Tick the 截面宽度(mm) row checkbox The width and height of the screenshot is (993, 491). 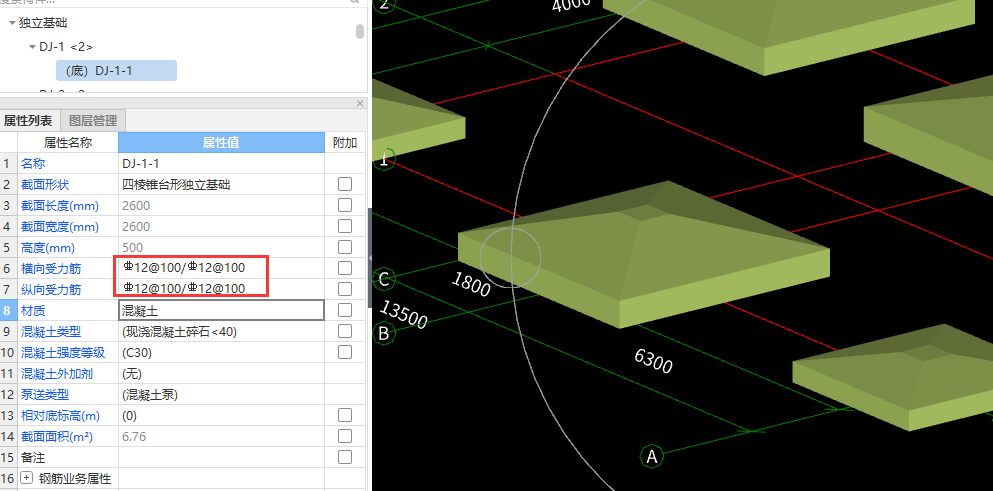click(345, 226)
